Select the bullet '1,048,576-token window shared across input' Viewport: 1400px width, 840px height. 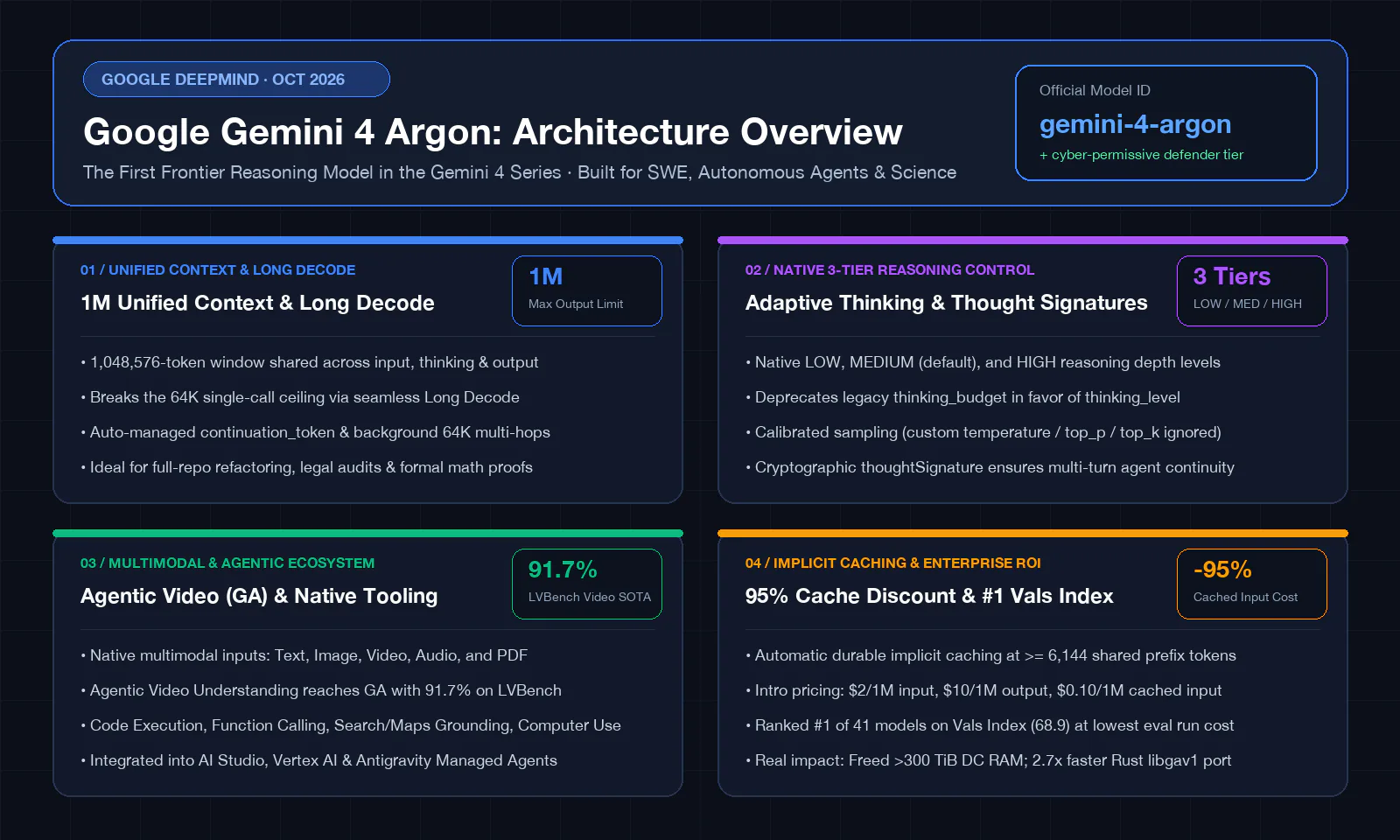(310, 362)
